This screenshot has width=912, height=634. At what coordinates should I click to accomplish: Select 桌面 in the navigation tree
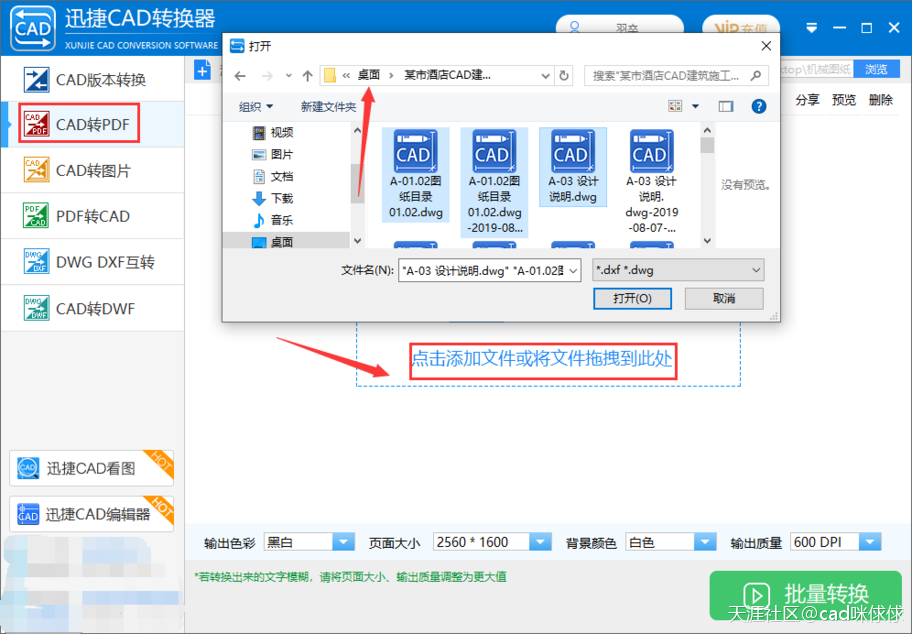click(x=272, y=242)
